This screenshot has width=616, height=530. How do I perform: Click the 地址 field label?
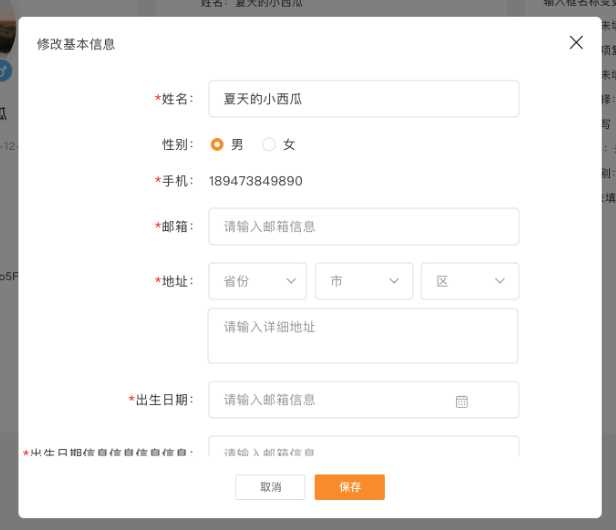tap(175, 281)
